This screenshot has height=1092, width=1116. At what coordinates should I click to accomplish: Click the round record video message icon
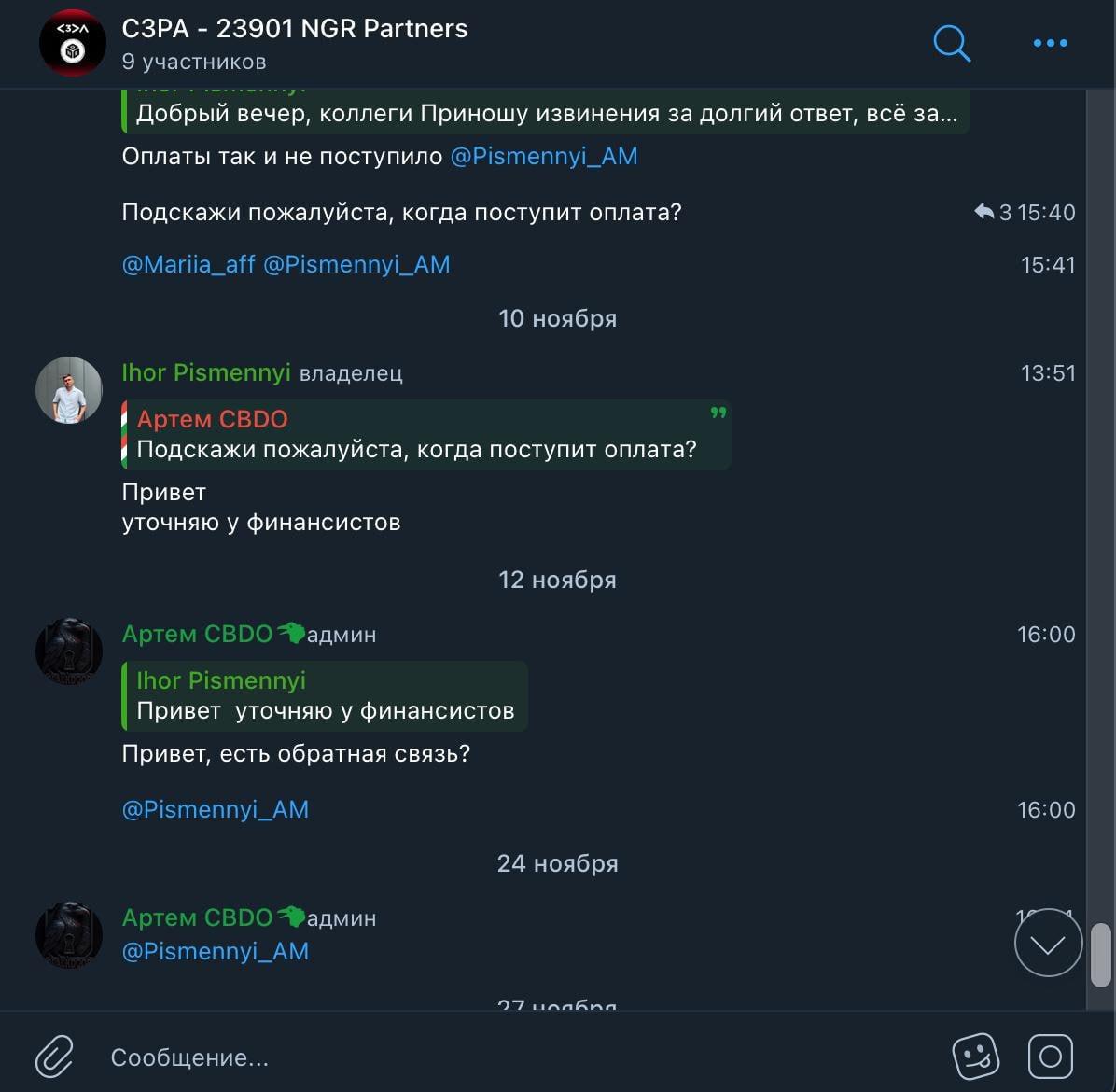click(x=1050, y=1057)
